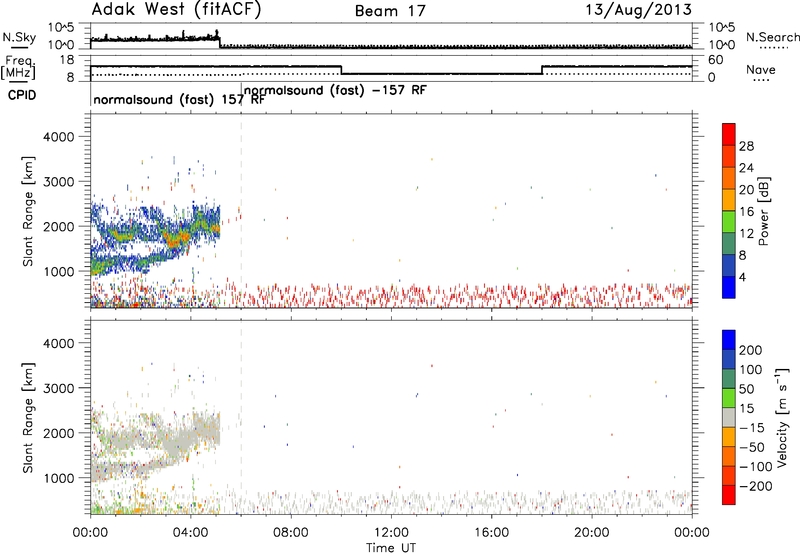The width and height of the screenshot is (800, 554).
Task: Click the 4000 tick on power panel
Action: [x=59, y=137]
